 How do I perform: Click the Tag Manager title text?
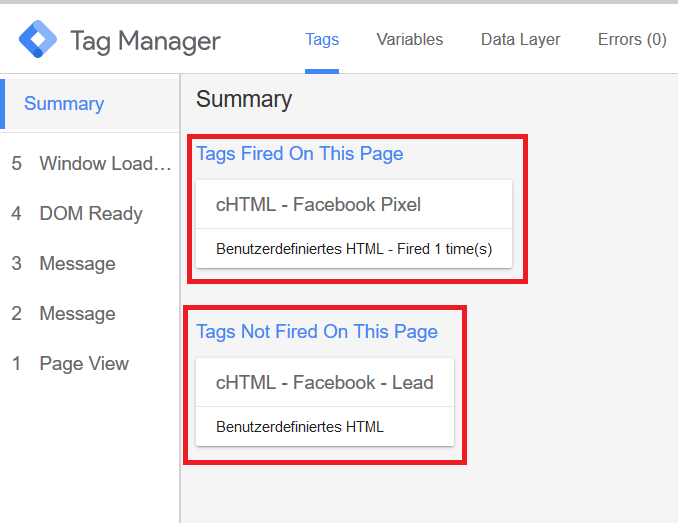coord(145,42)
